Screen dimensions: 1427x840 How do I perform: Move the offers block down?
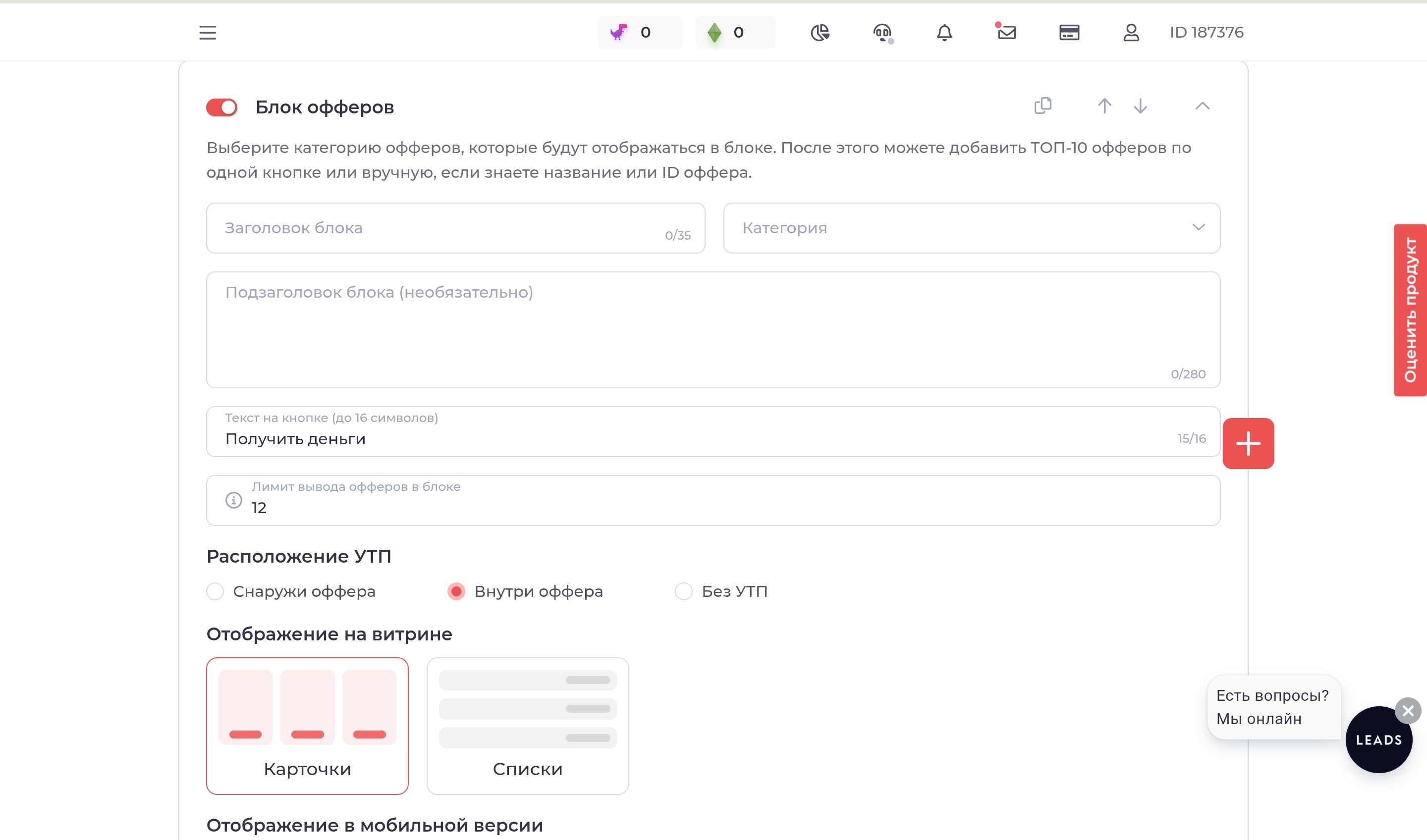click(1141, 106)
